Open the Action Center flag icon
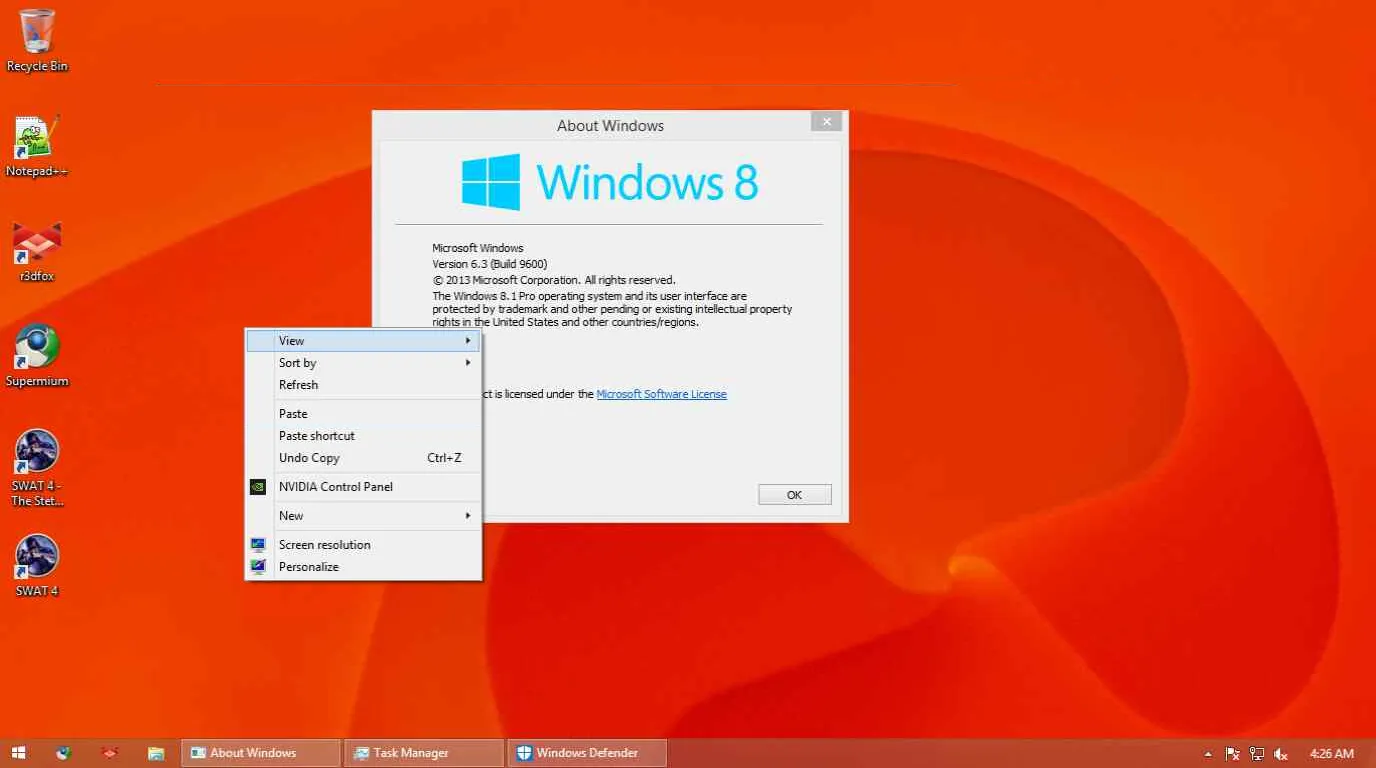Viewport: 1376px width, 768px height. (x=1233, y=754)
